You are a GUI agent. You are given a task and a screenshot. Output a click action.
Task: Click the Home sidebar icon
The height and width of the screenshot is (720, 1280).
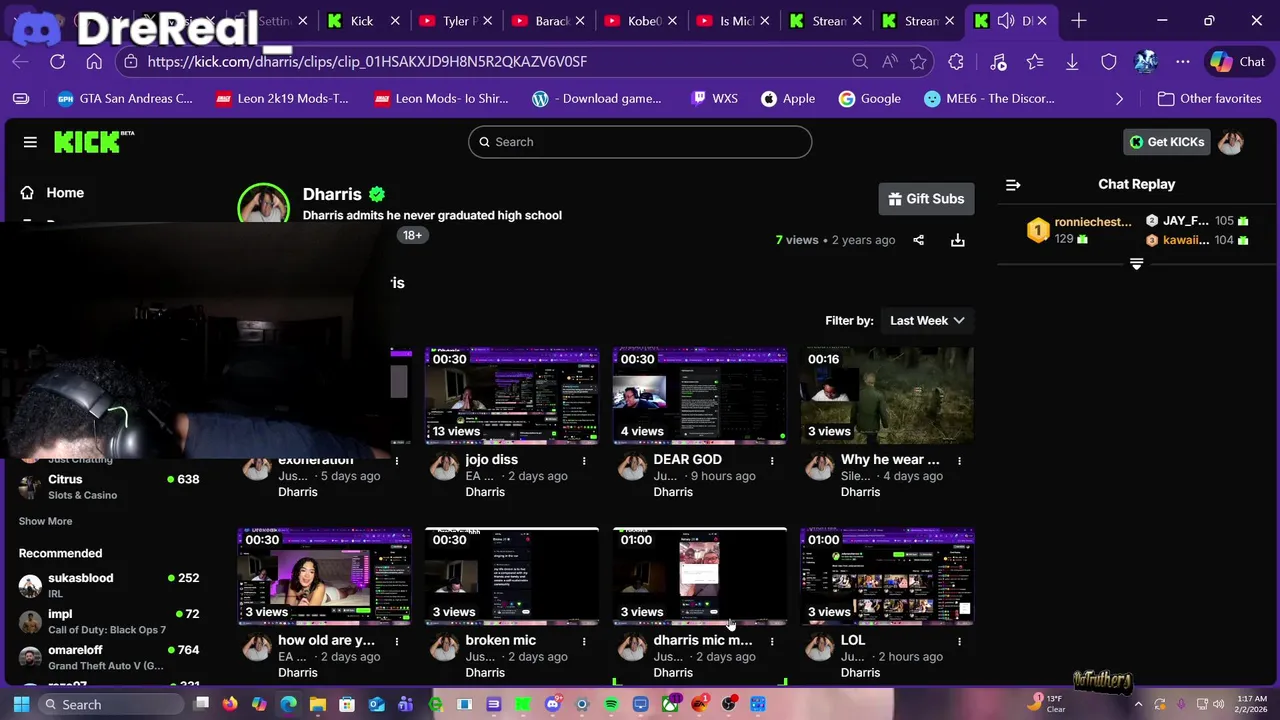point(27,193)
